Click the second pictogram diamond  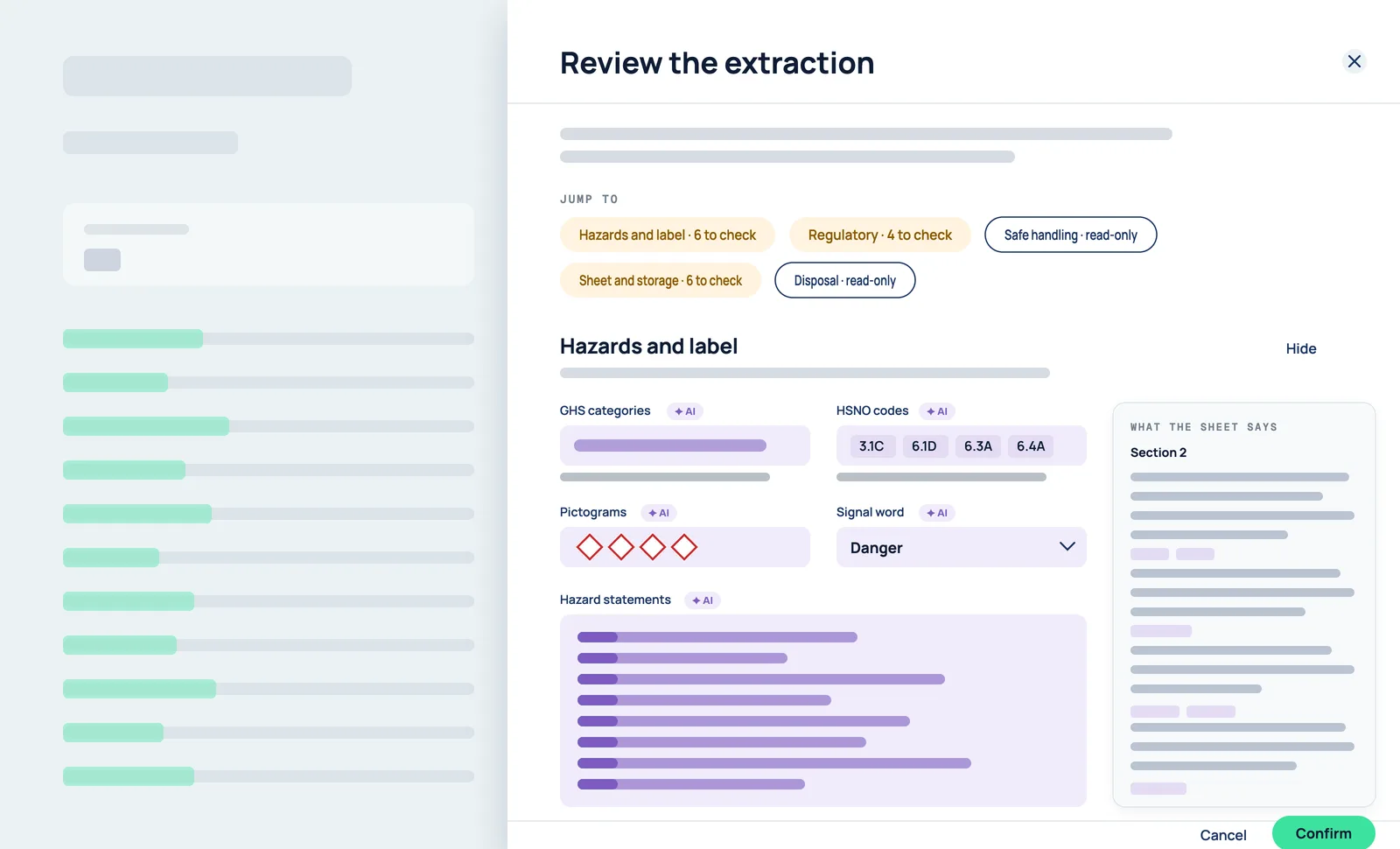point(621,547)
